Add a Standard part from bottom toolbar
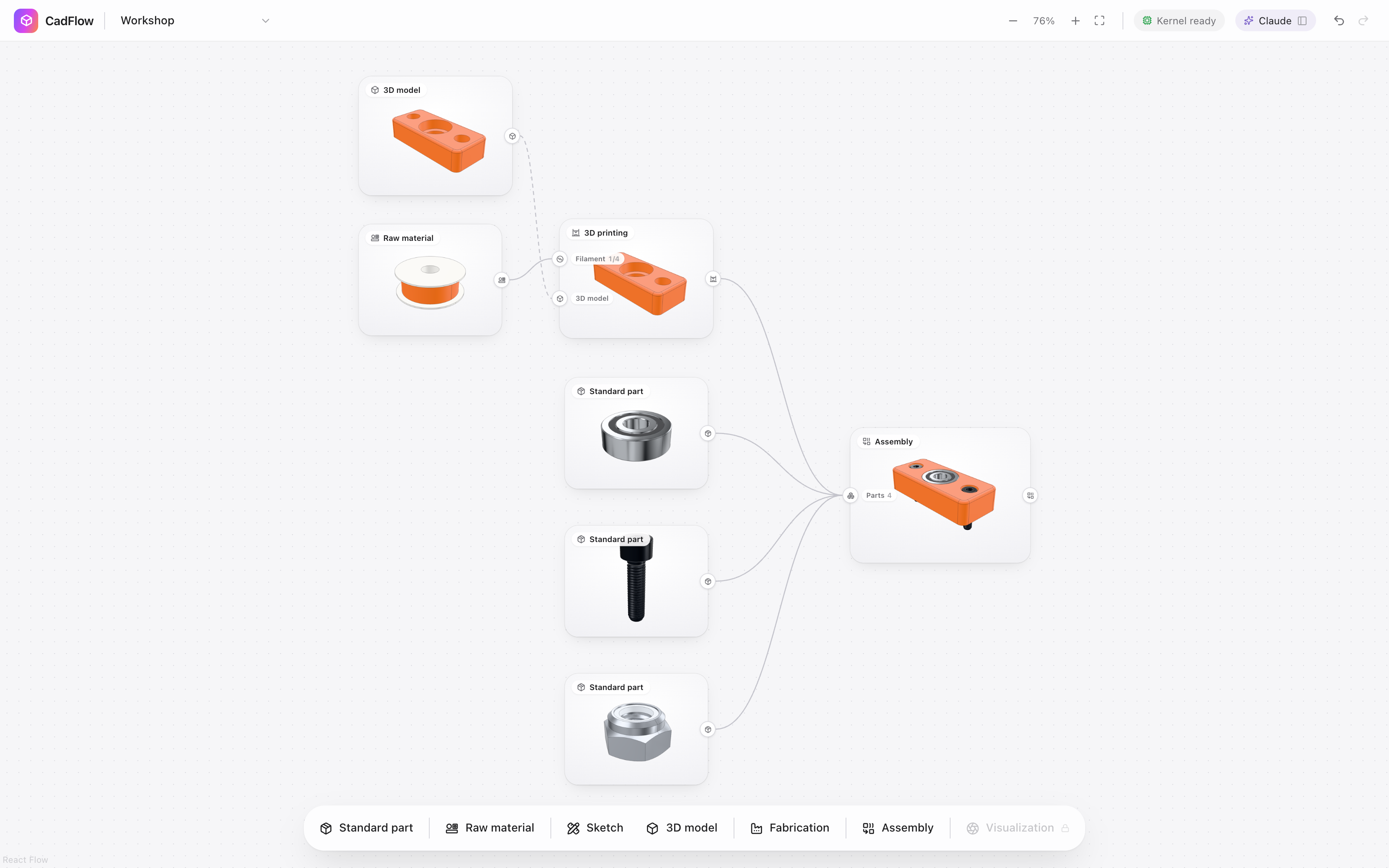Viewport: 1389px width, 868px height. click(x=367, y=828)
